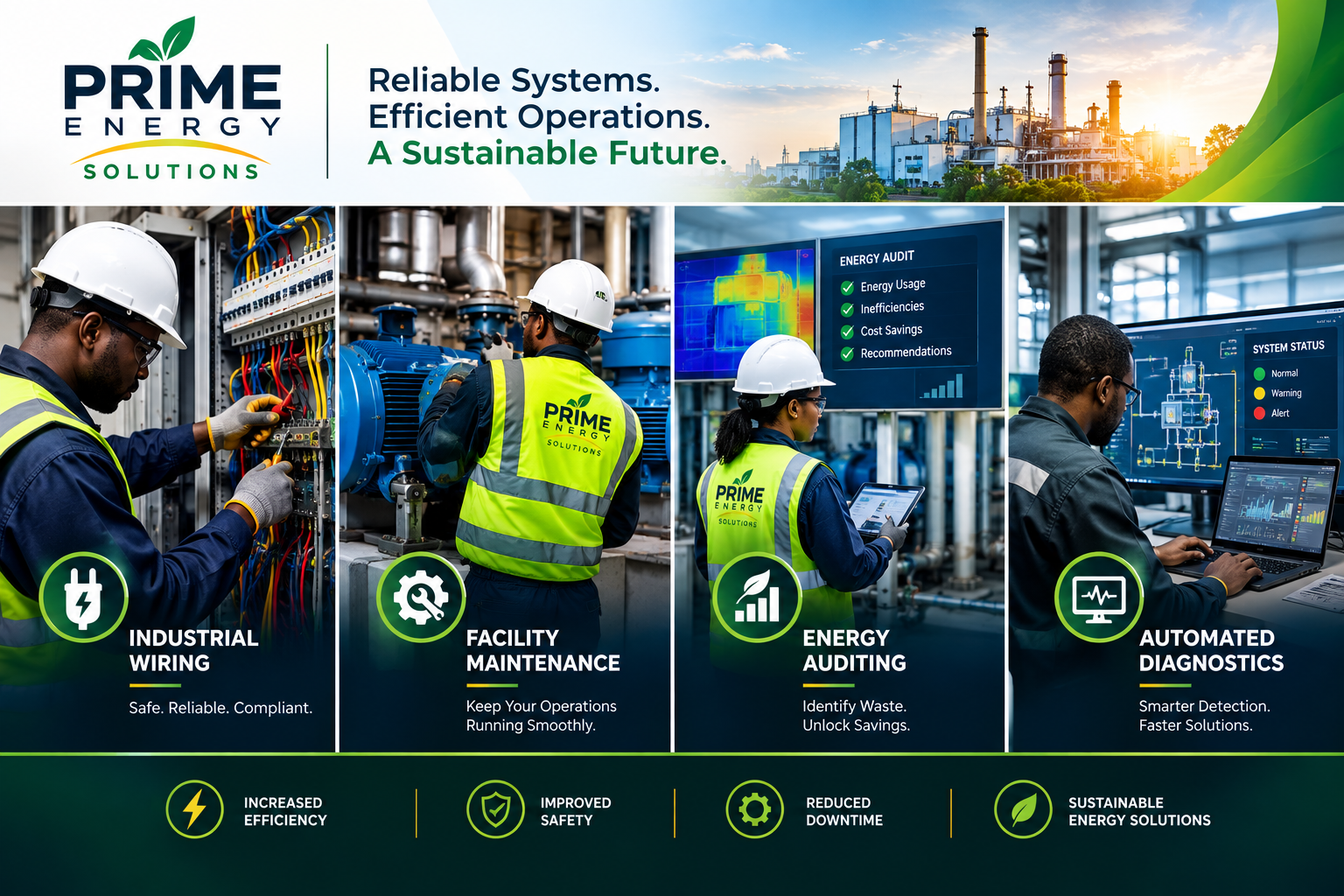Select the red Alert status indicator
Viewport: 1344px width, 896px height.
pos(1260,414)
